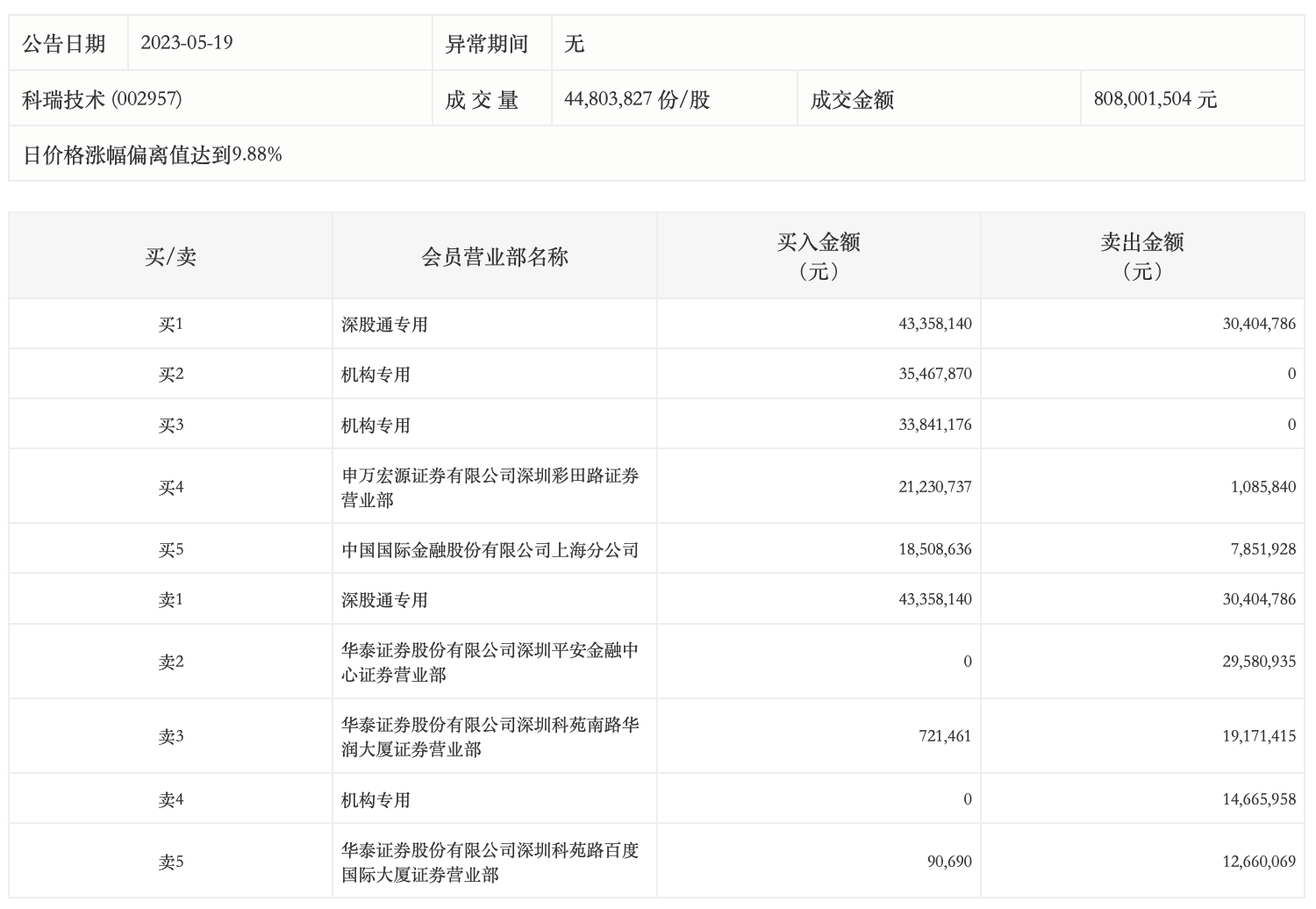Click the announcement date 2023-05-19
1316x909 pixels.
[187, 43]
